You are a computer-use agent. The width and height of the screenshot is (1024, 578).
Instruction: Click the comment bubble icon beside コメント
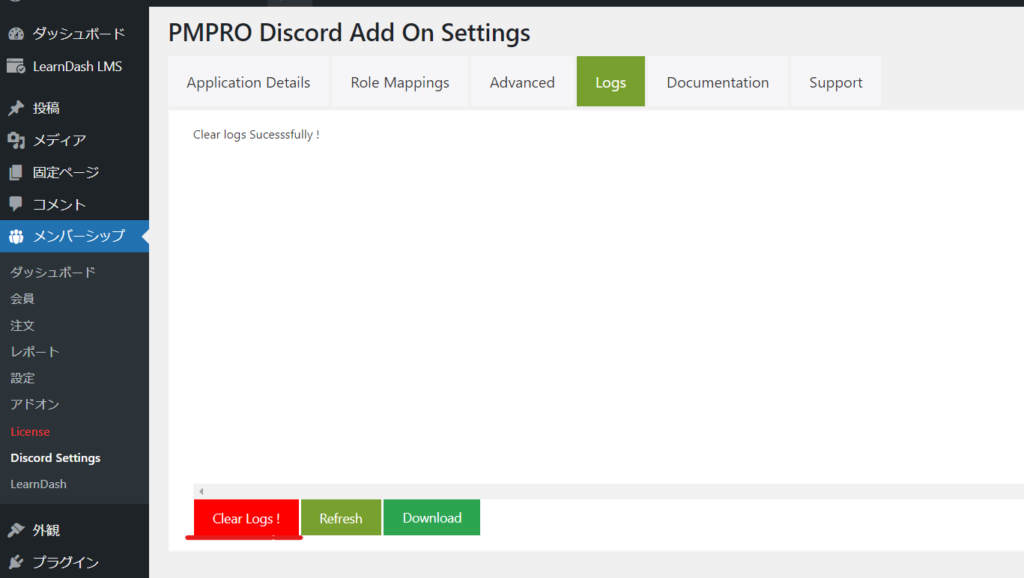coord(16,204)
